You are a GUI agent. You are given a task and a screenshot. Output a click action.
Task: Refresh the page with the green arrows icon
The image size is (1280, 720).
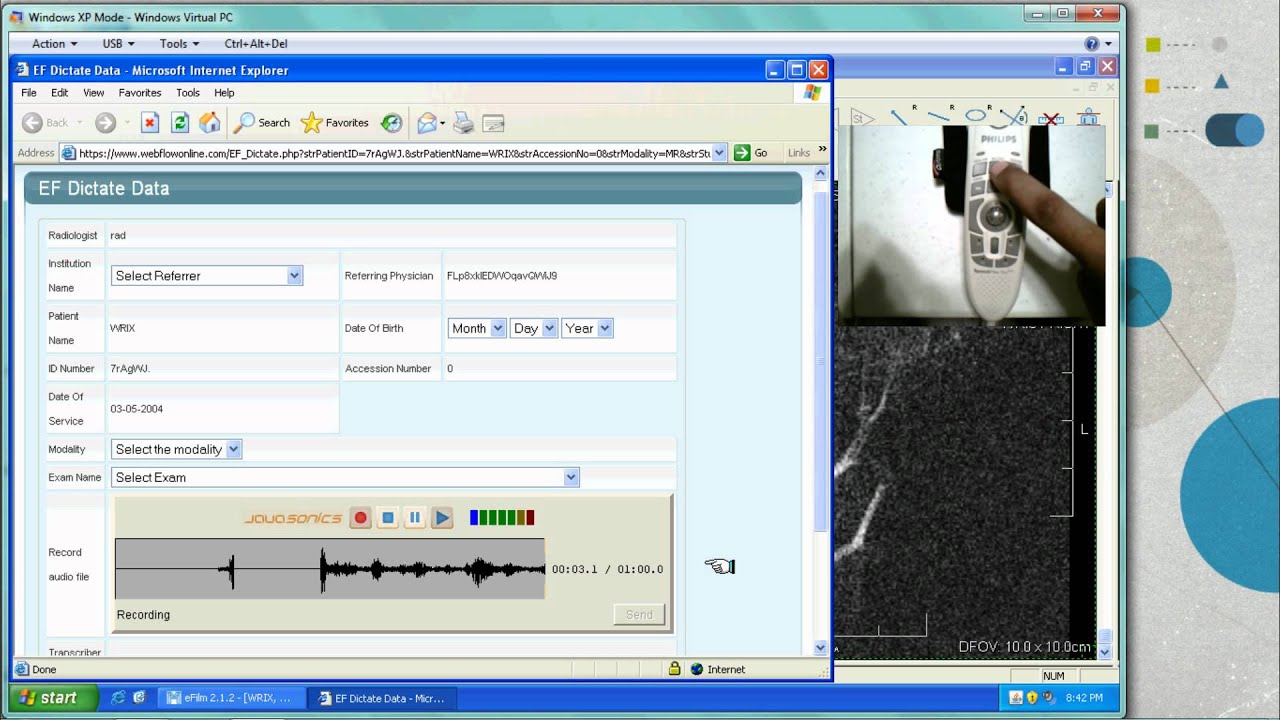pos(180,123)
